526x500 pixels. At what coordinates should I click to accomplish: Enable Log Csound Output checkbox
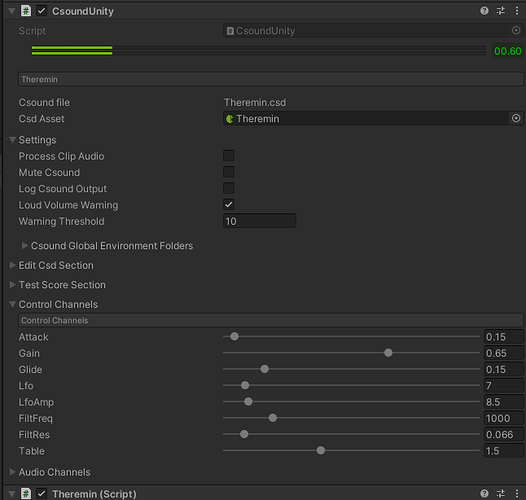tap(229, 189)
